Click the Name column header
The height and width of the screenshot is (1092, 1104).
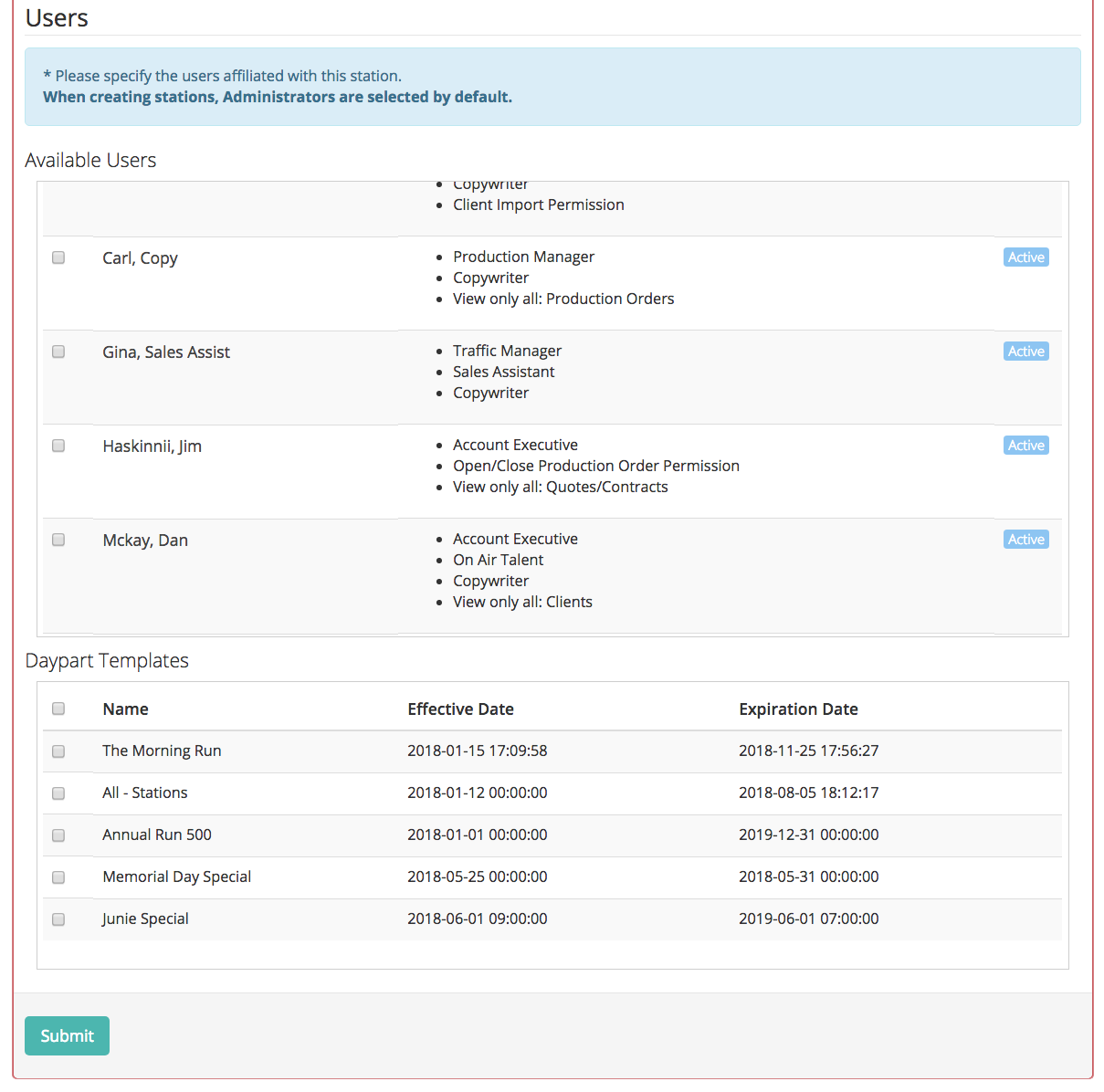(x=125, y=709)
